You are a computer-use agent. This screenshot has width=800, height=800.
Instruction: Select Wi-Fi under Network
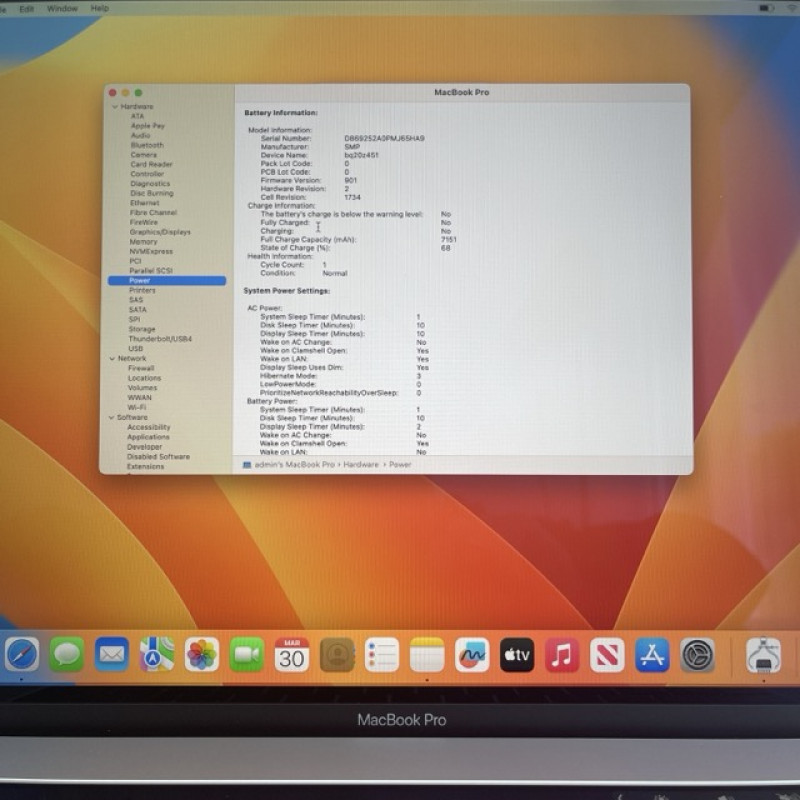click(136, 407)
